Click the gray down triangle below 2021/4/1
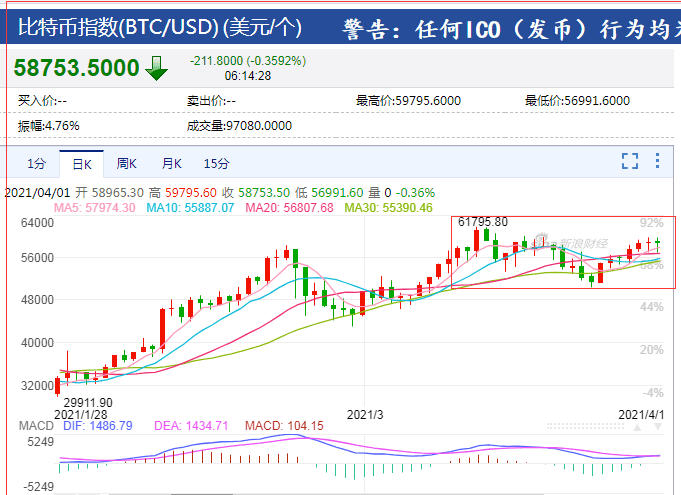This screenshot has width=681, height=495. point(658,427)
